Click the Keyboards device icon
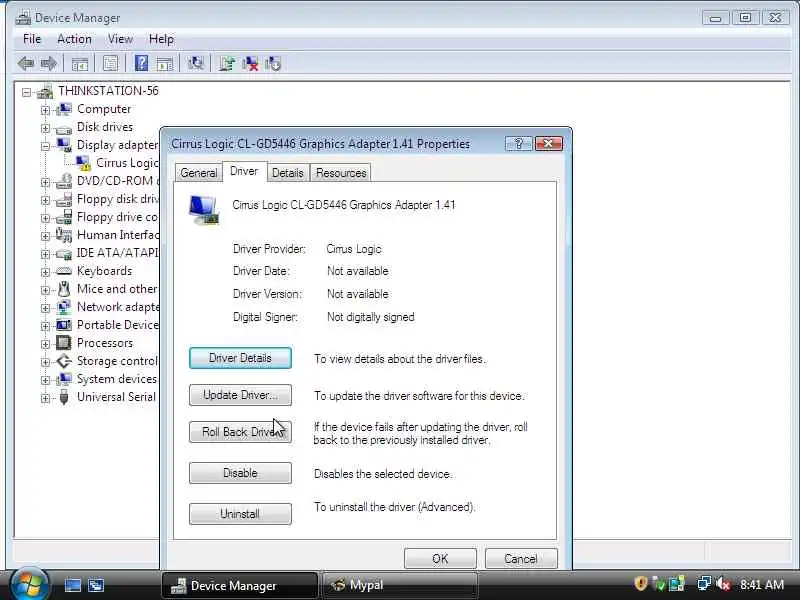 pos(64,271)
